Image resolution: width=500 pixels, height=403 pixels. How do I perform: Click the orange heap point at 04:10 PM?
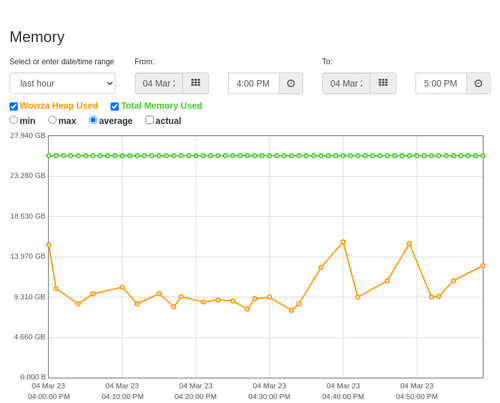122,287
